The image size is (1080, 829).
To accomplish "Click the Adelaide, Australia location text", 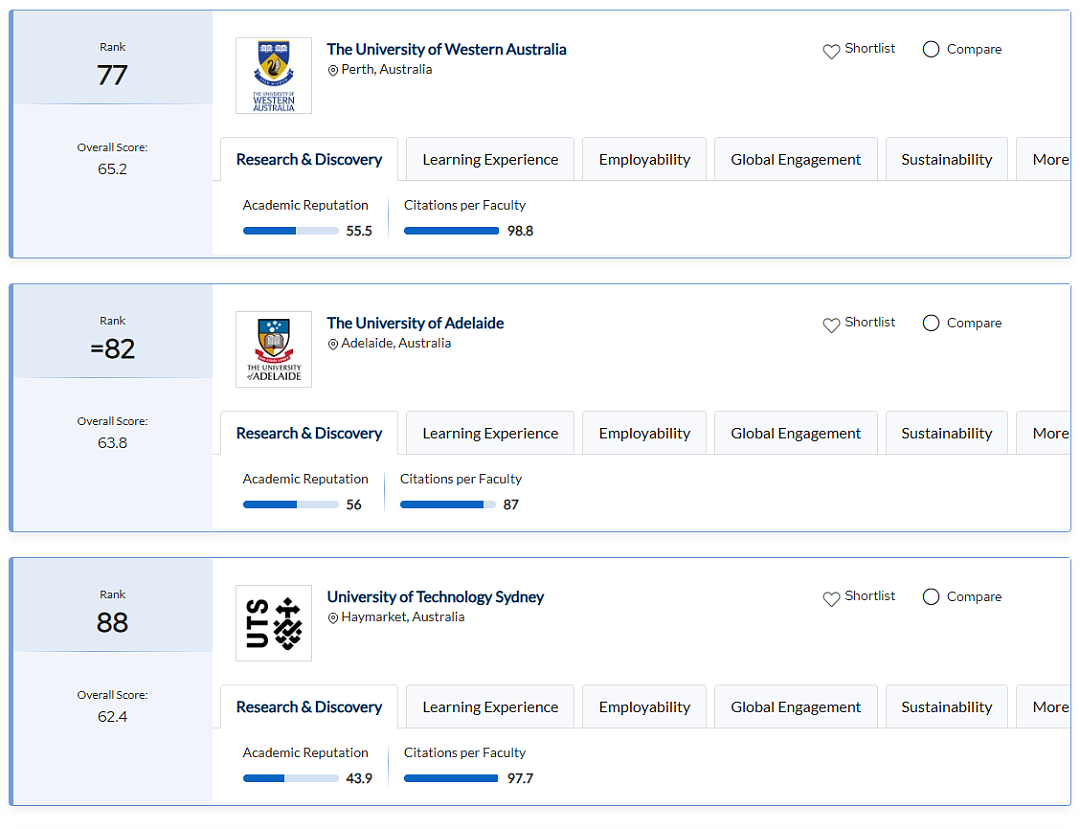I will [x=396, y=343].
